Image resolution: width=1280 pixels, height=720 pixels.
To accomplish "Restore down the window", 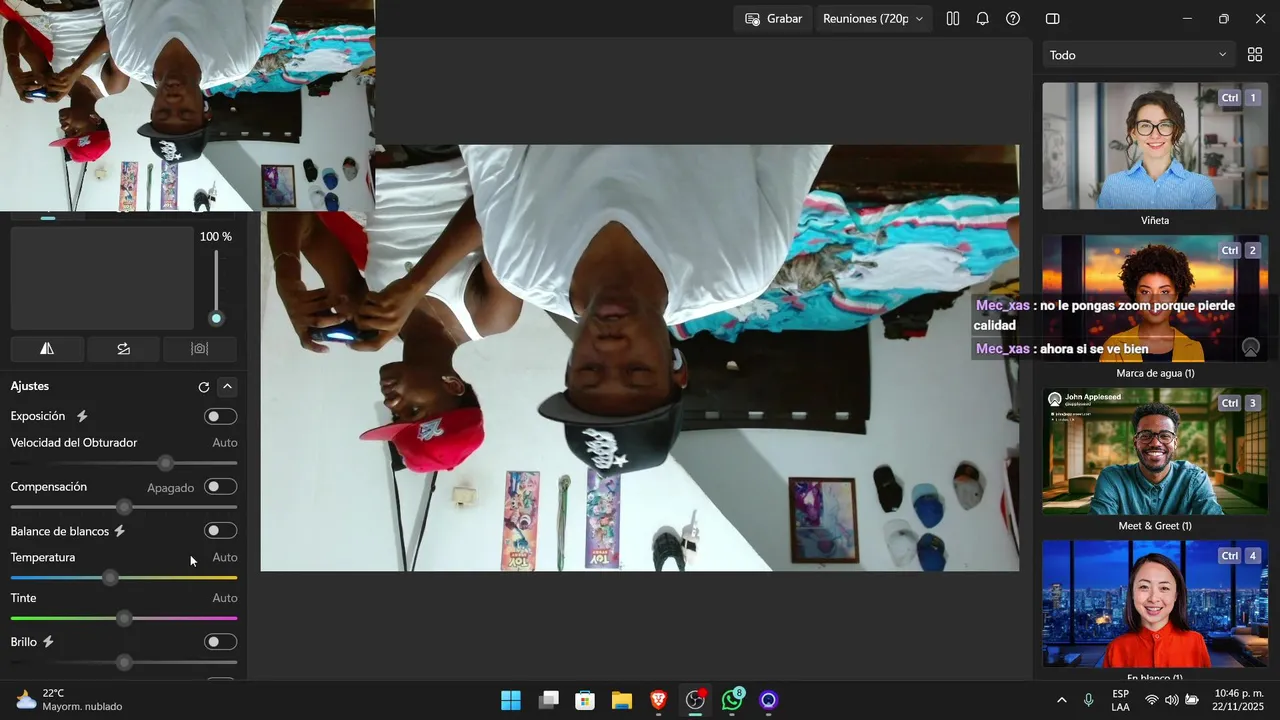I will (1223, 19).
